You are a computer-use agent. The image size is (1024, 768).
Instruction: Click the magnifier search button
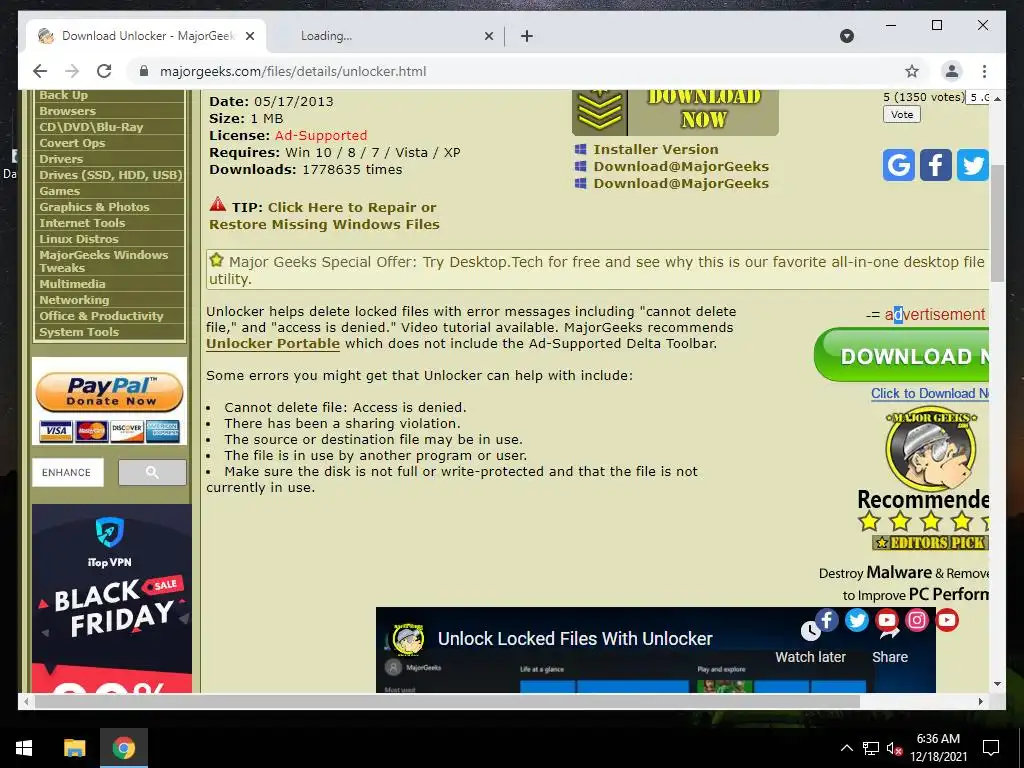(152, 472)
